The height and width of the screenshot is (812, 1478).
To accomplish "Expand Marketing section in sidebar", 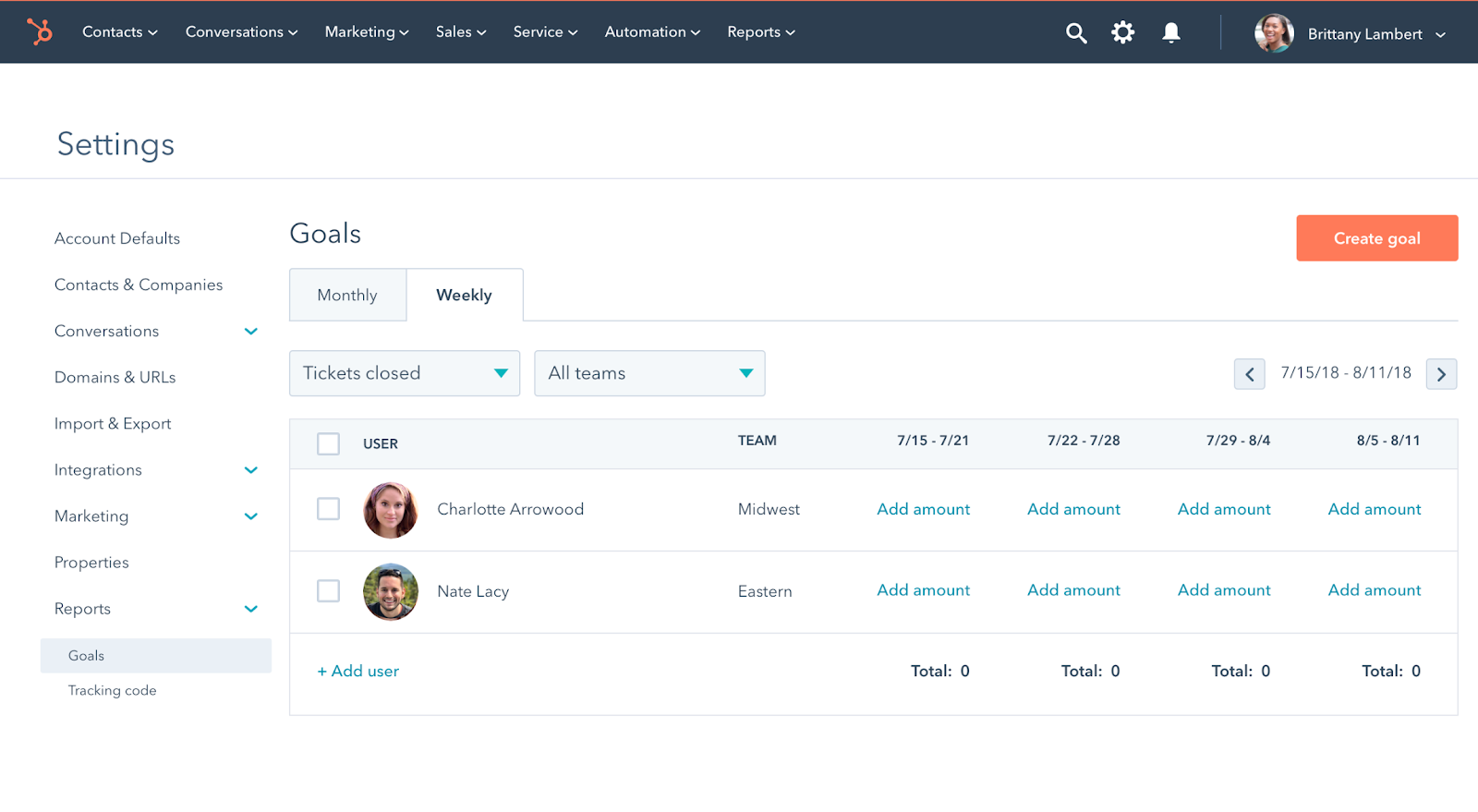I will [x=250, y=515].
